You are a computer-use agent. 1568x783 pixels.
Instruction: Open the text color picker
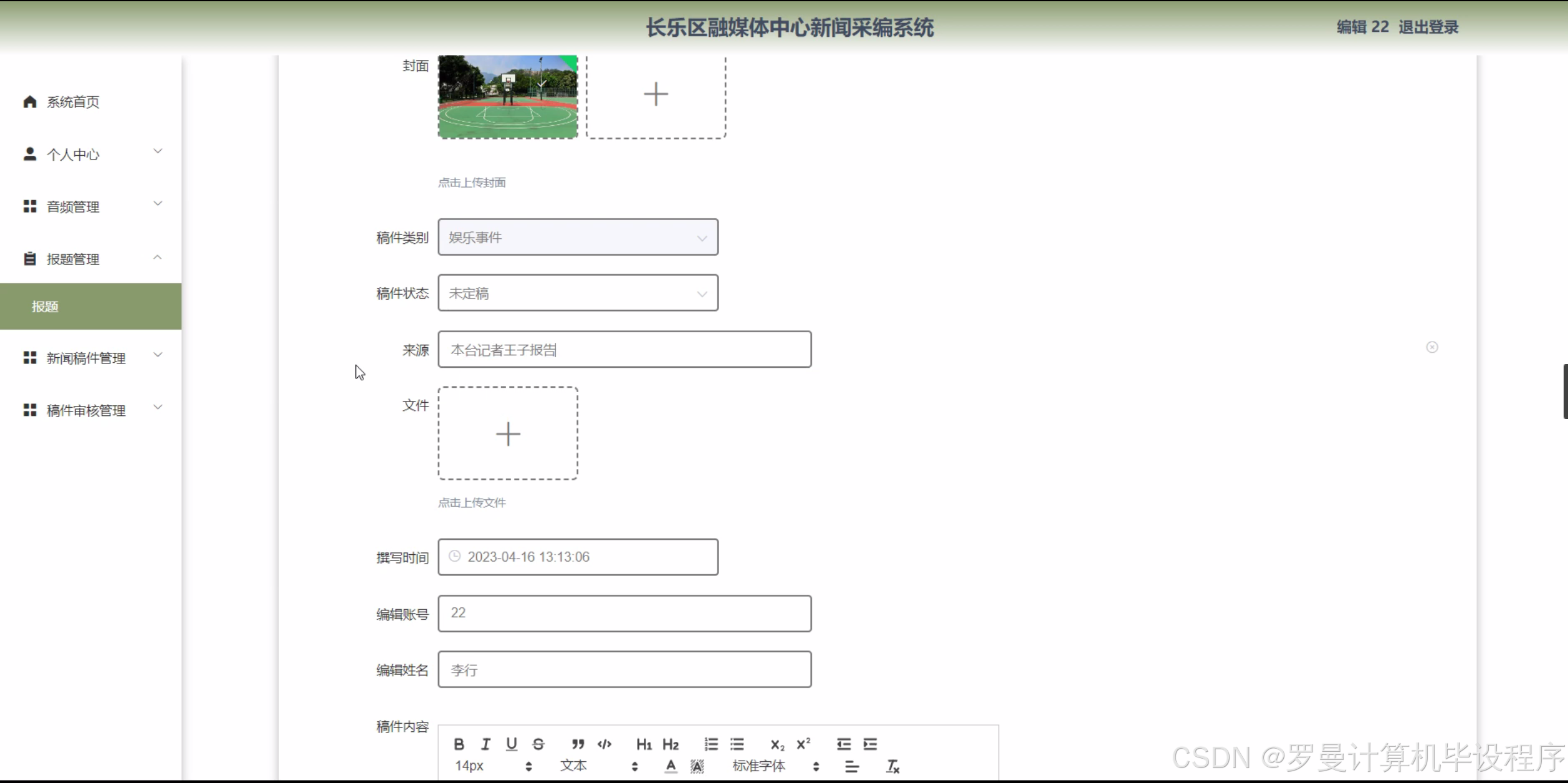[671, 766]
